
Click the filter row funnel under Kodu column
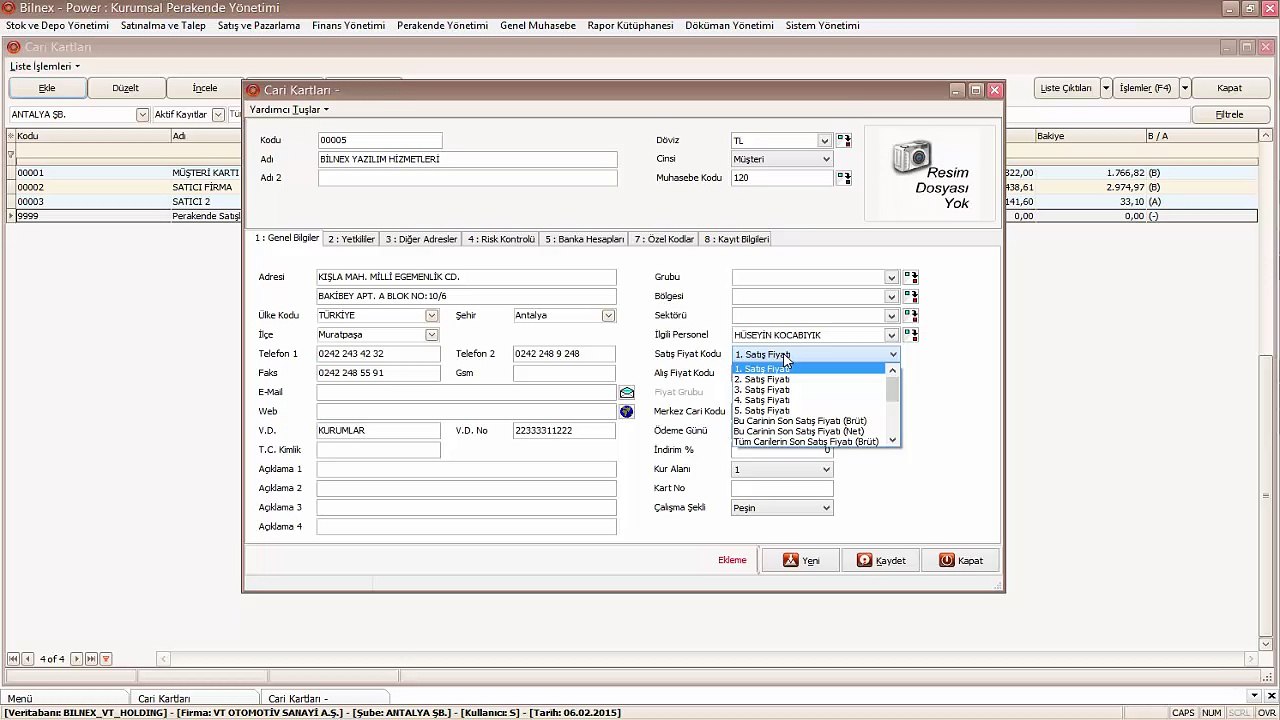[x=11, y=155]
